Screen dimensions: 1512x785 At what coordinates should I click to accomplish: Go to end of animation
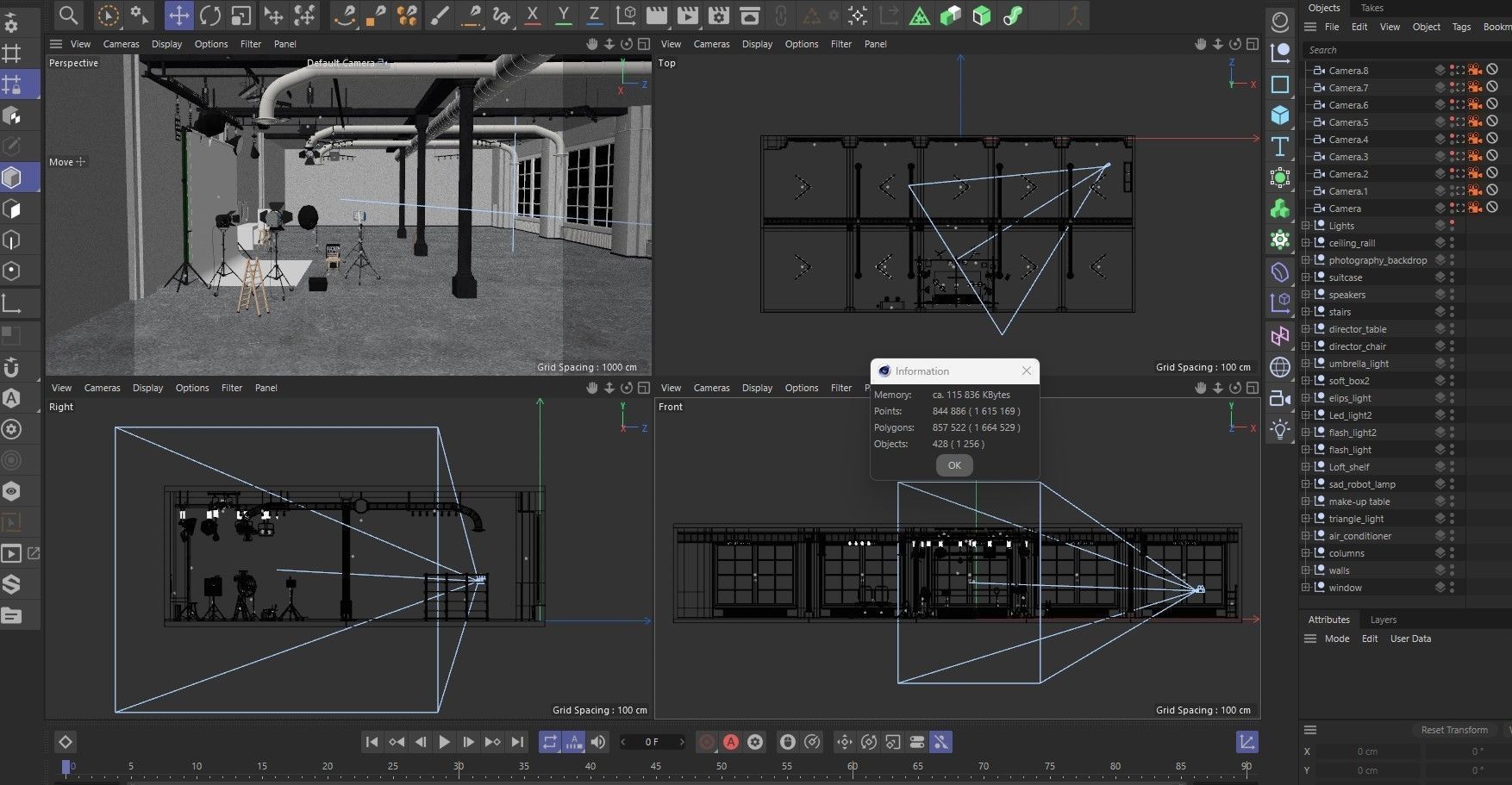coord(516,742)
